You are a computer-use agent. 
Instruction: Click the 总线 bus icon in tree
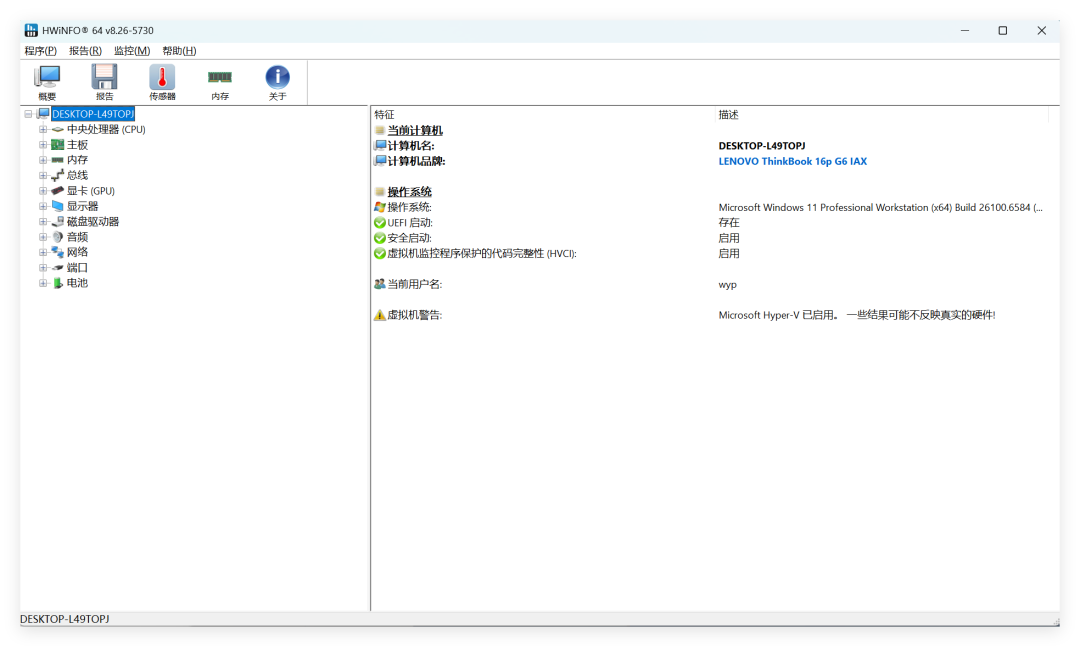click(58, 175)
